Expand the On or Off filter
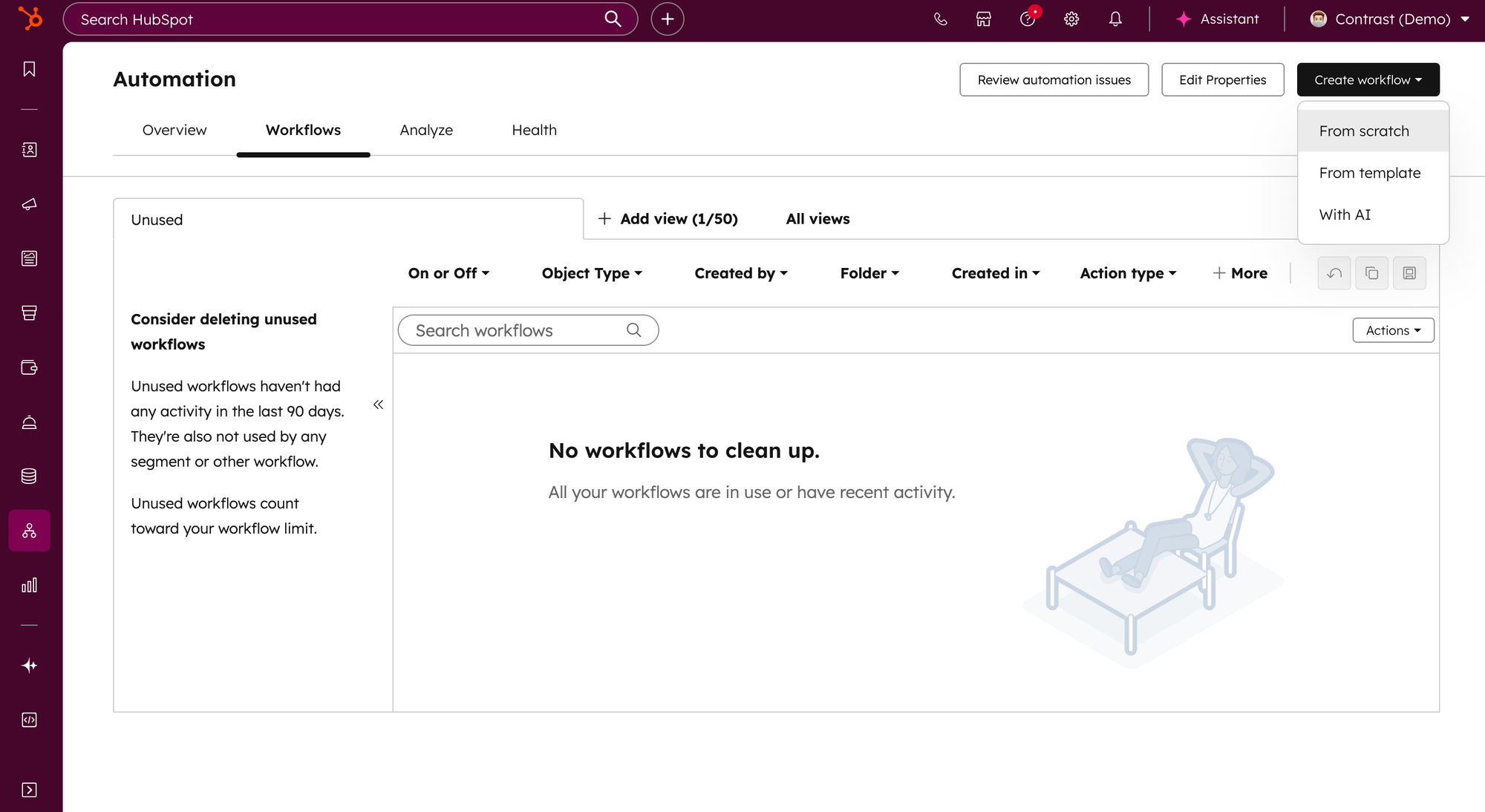This screenshot has height=812, width=1485. click(x=448, y=273)
